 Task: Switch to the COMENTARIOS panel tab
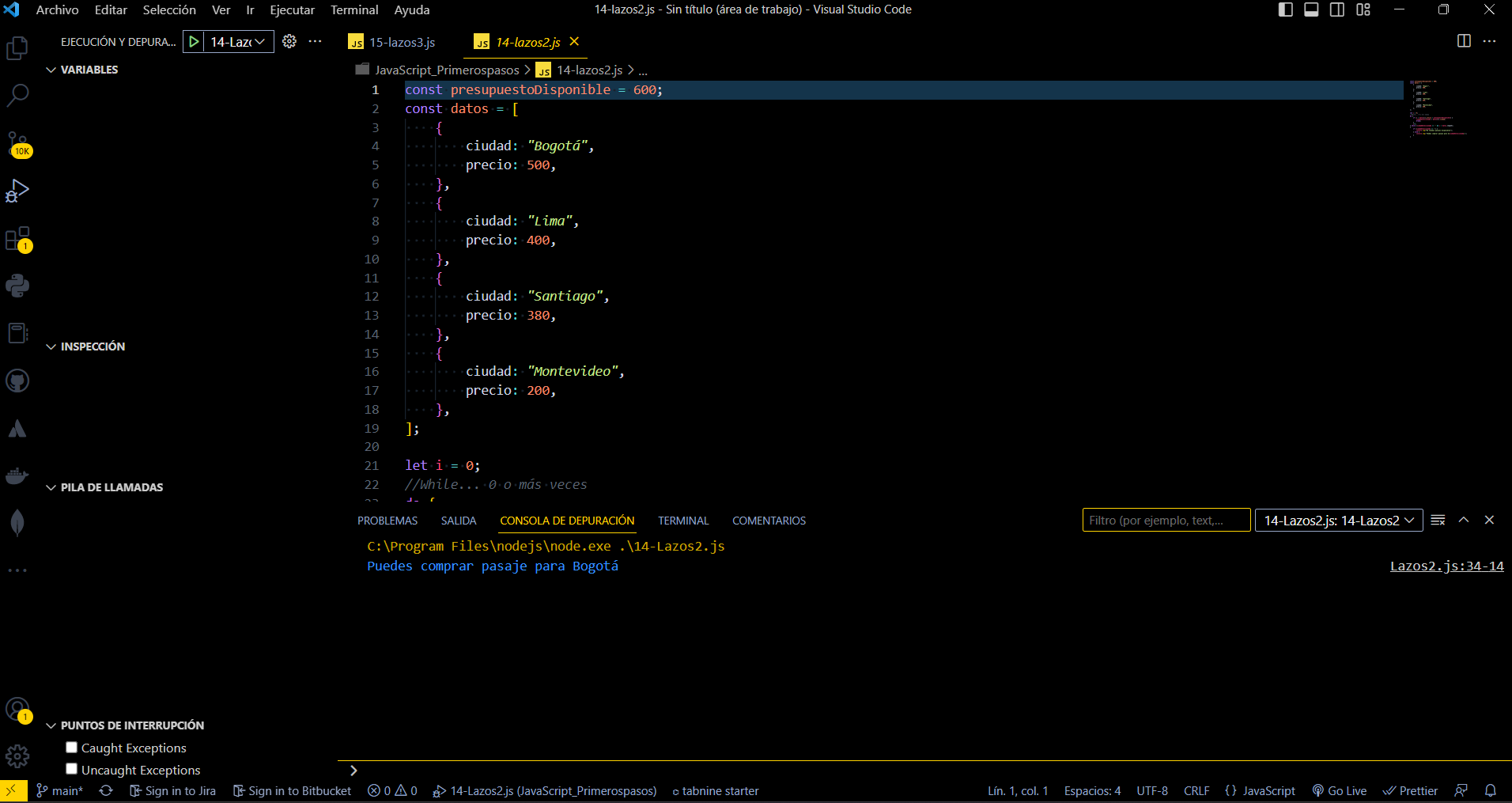[x=769, y=521]
